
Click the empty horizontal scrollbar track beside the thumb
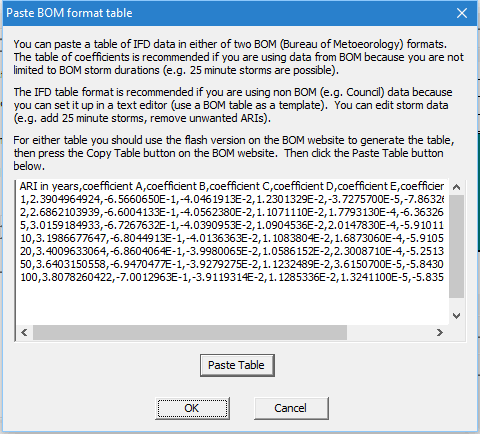pos(389,332)
